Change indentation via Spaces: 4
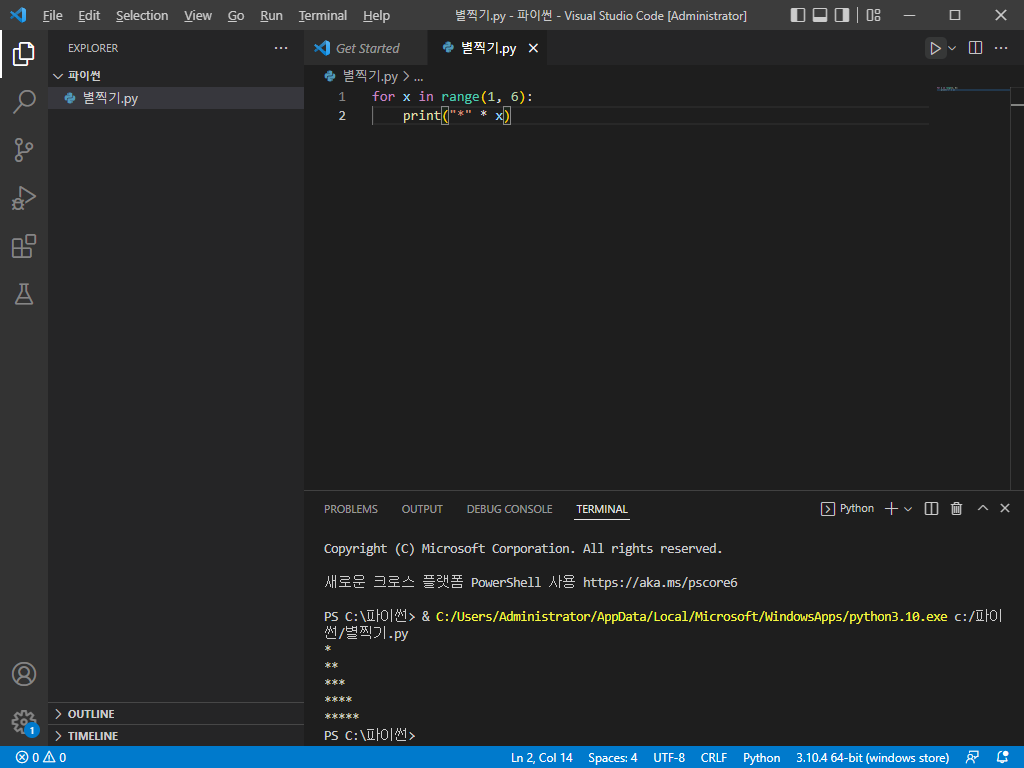Image resolution: width=1024 pixels, height=768 pixels. coord(613,758)
